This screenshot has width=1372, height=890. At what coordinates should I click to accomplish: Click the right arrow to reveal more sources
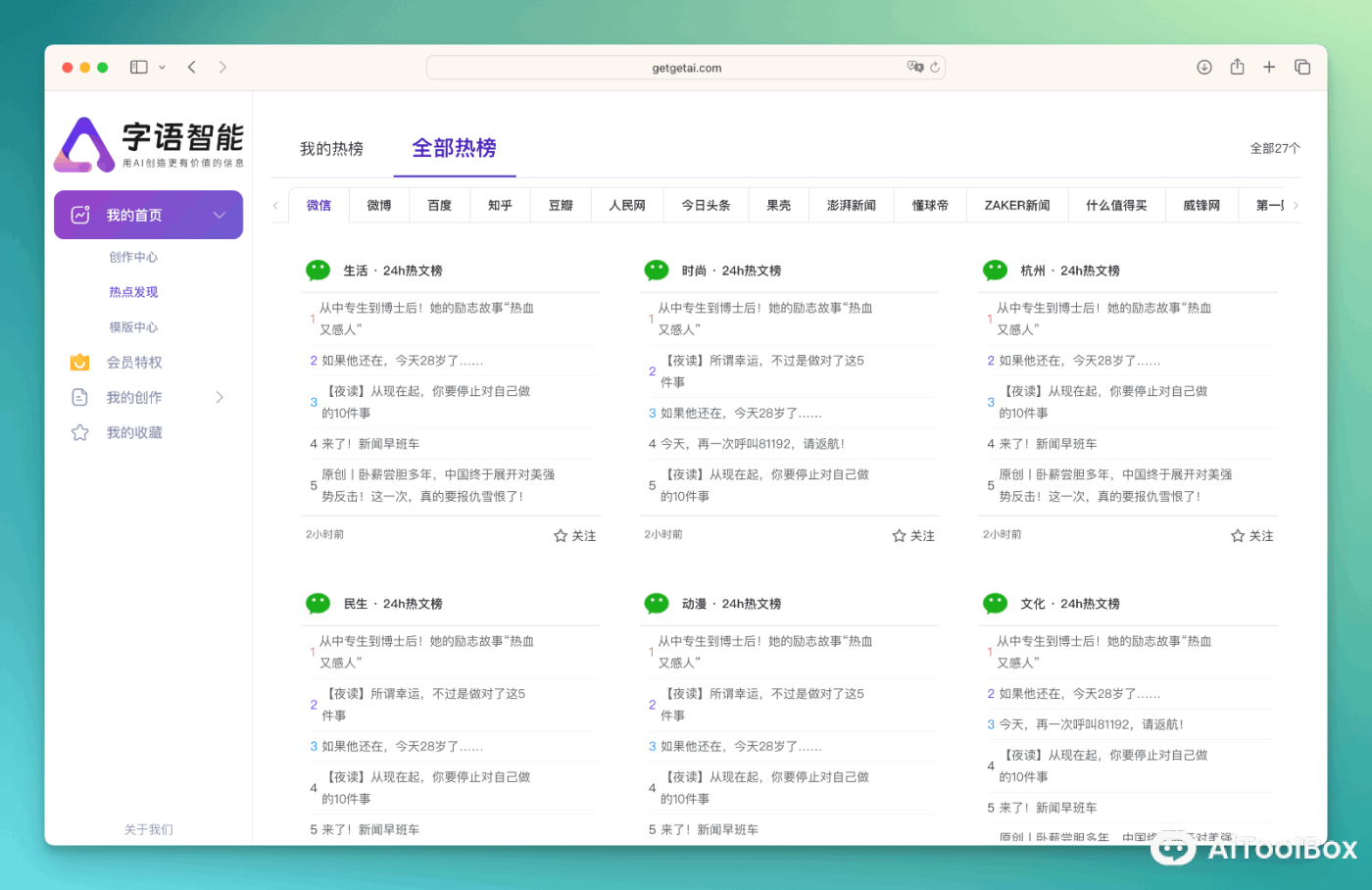tap(1294, 205)
